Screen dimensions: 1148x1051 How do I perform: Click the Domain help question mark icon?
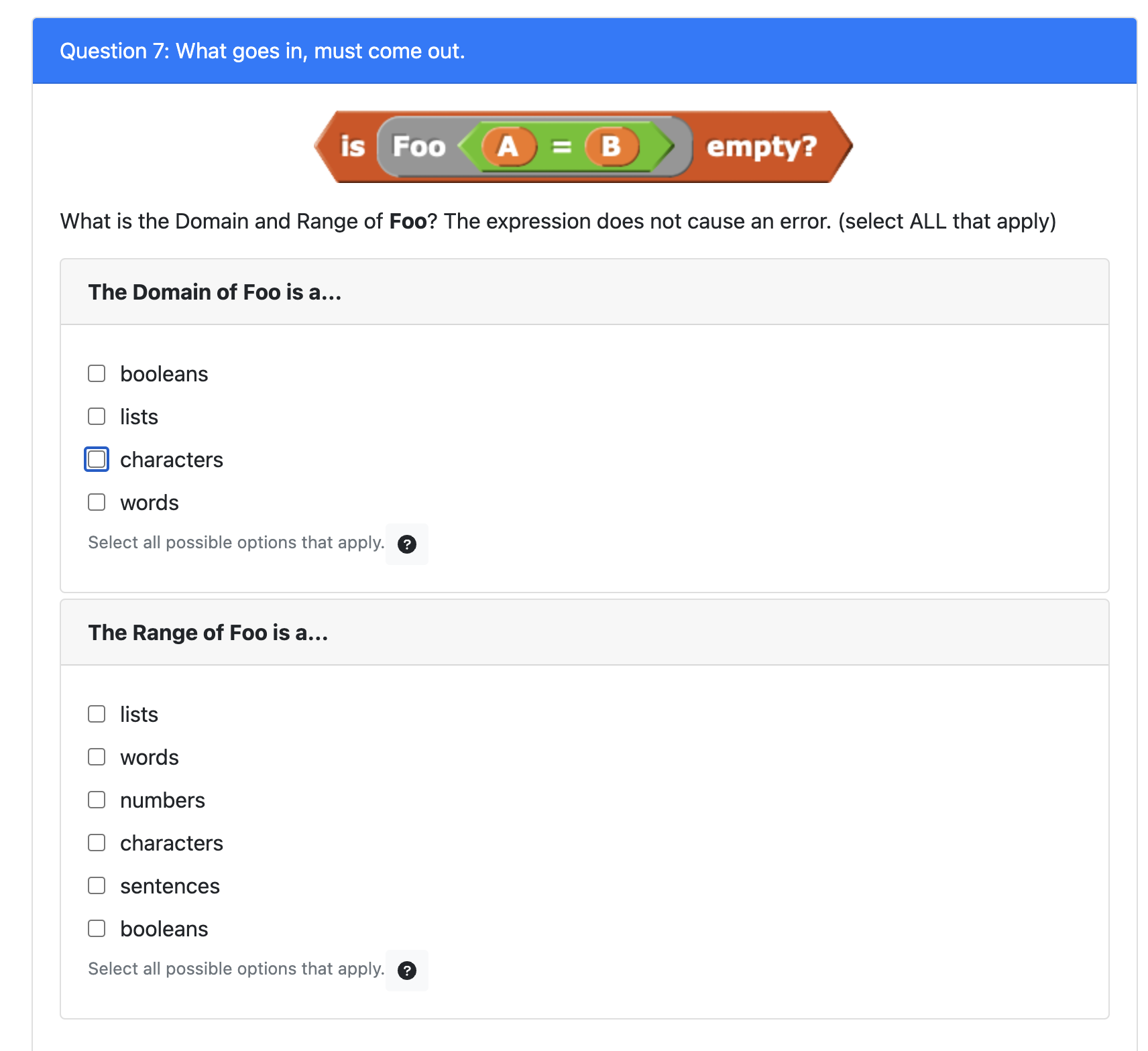pyautogui.click(x=406, y=544)
